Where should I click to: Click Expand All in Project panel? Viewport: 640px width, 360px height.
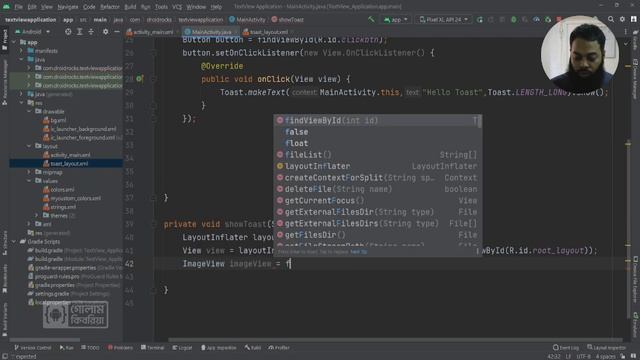click(x=80, y=31)
